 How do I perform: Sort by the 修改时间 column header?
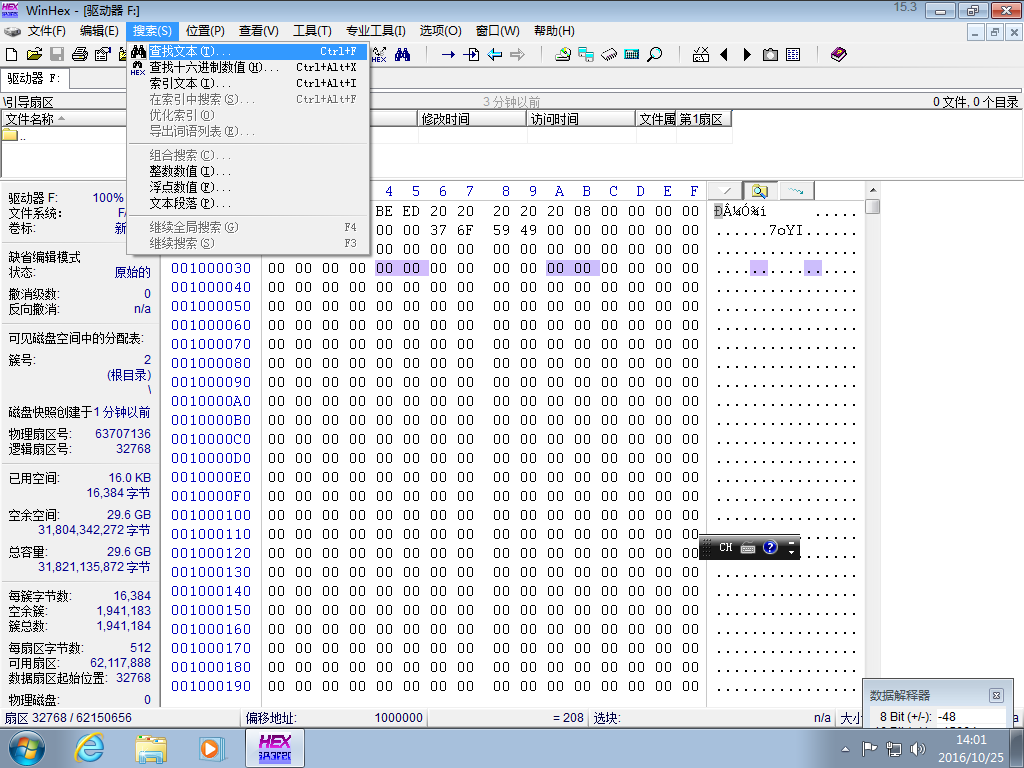[x=472, y=119]
